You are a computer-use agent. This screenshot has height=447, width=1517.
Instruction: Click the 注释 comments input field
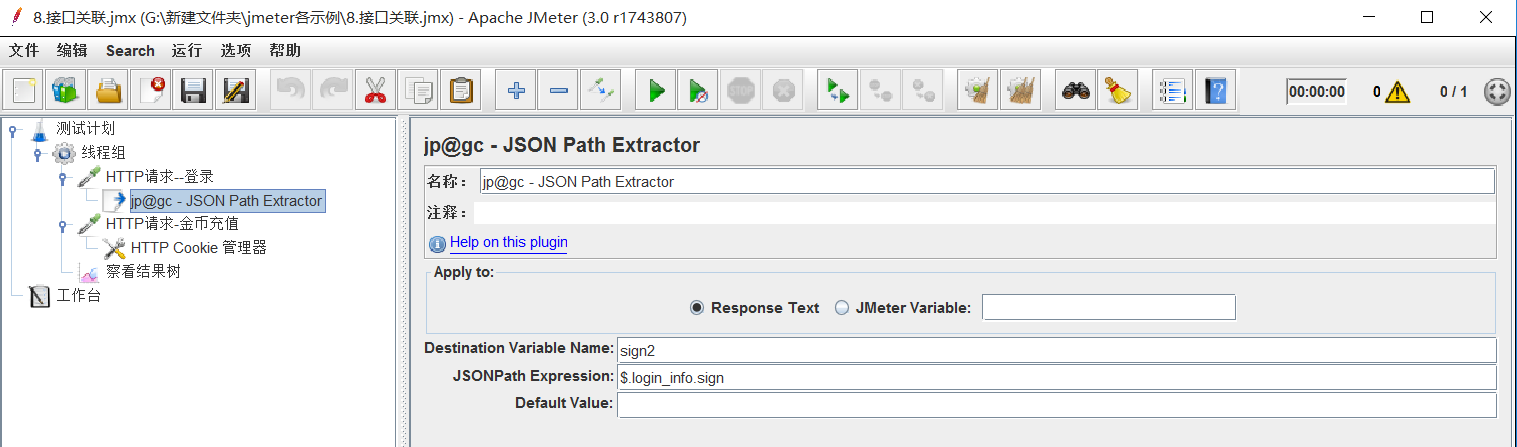pyautogui.click(x=985, y=212)
